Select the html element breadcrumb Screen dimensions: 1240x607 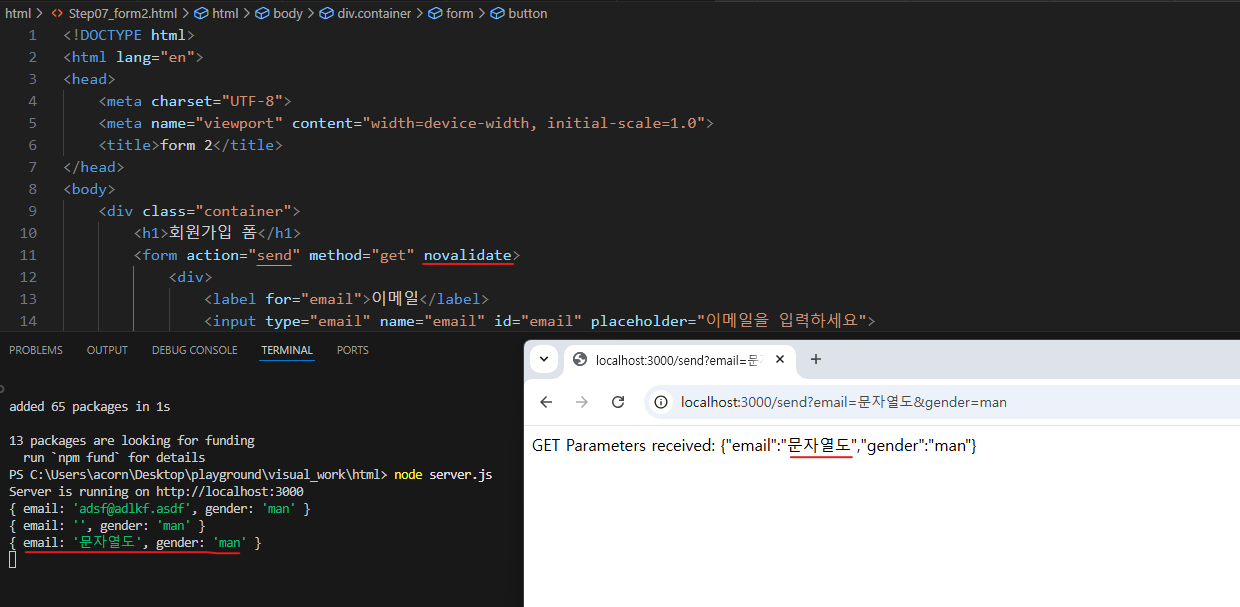(x=216, y=13)
